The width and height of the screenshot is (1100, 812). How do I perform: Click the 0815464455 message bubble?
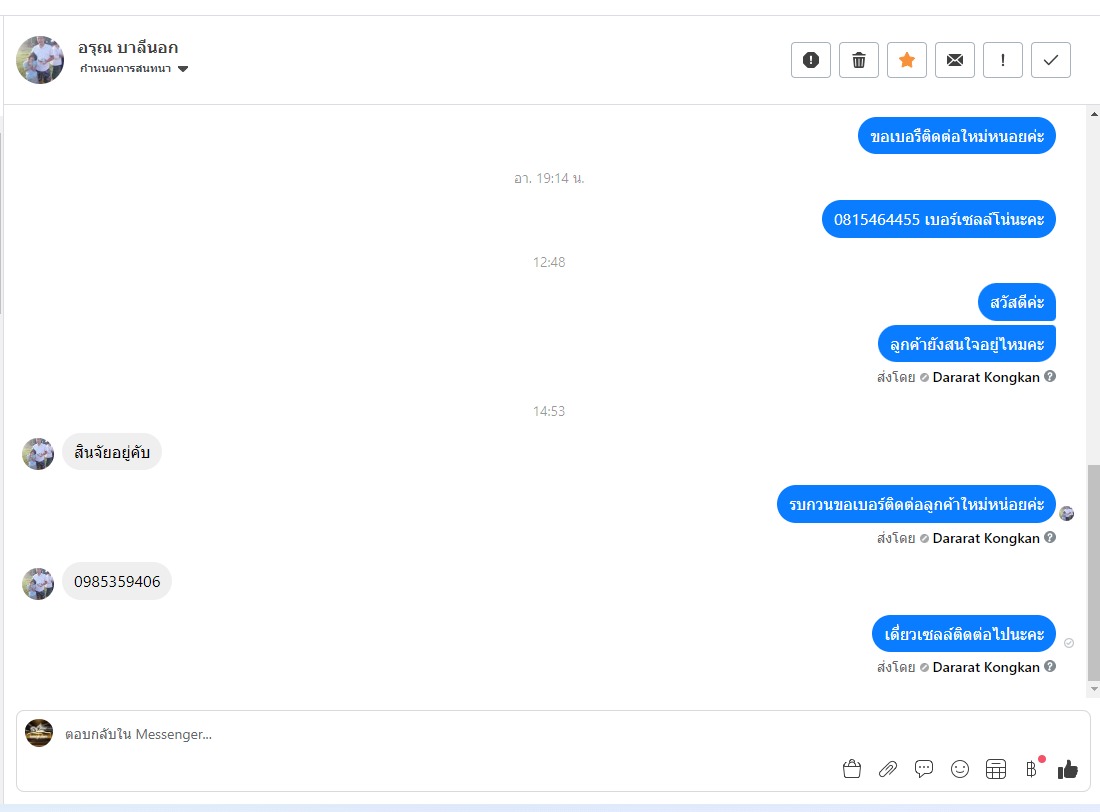(x=939, y=219)
